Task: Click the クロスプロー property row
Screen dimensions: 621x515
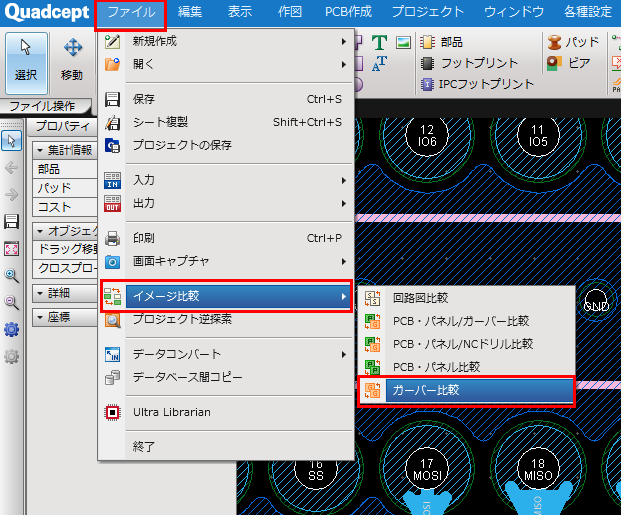Action: click(65, 268)
